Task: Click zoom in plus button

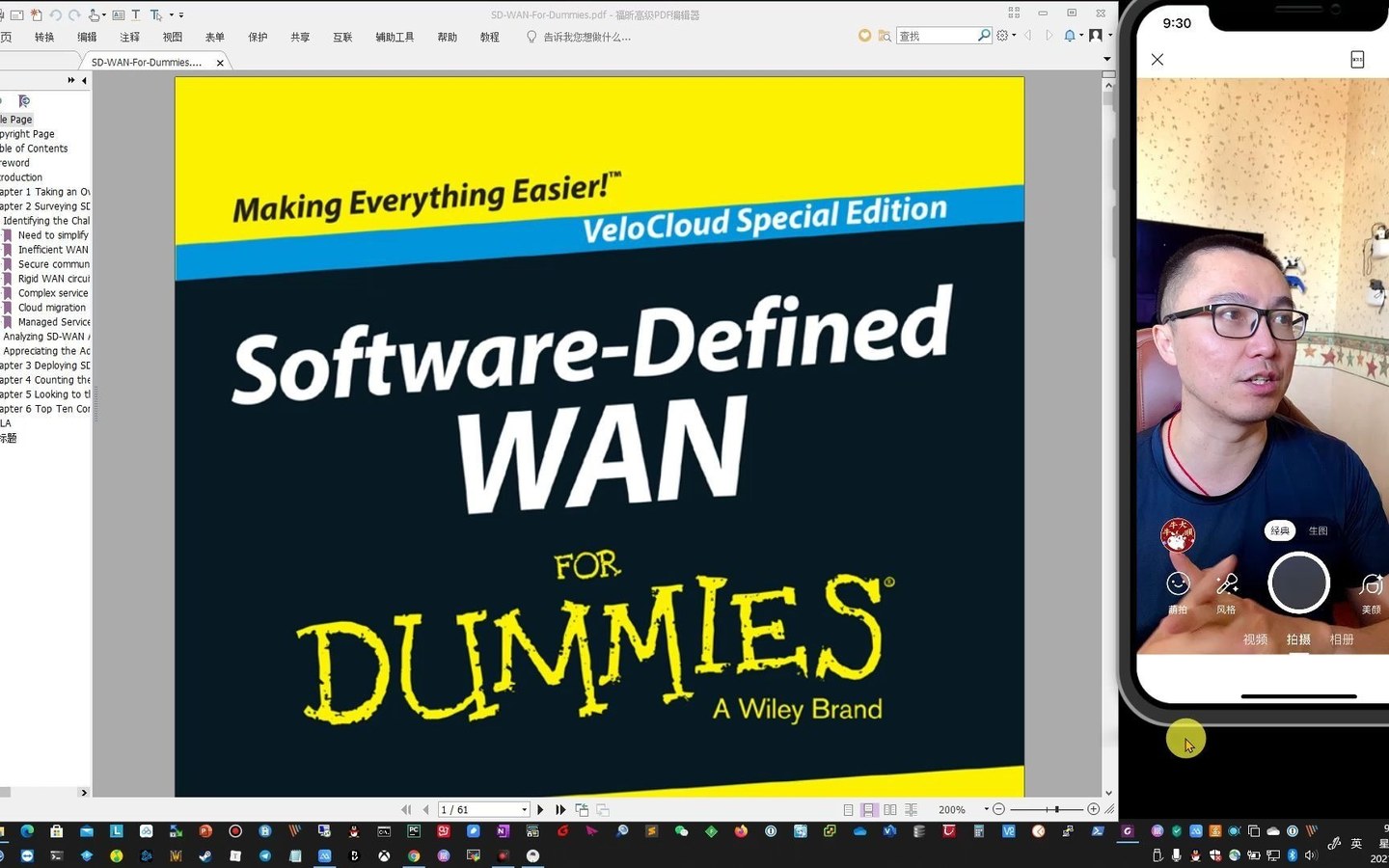Action: tap(1093, 809)
